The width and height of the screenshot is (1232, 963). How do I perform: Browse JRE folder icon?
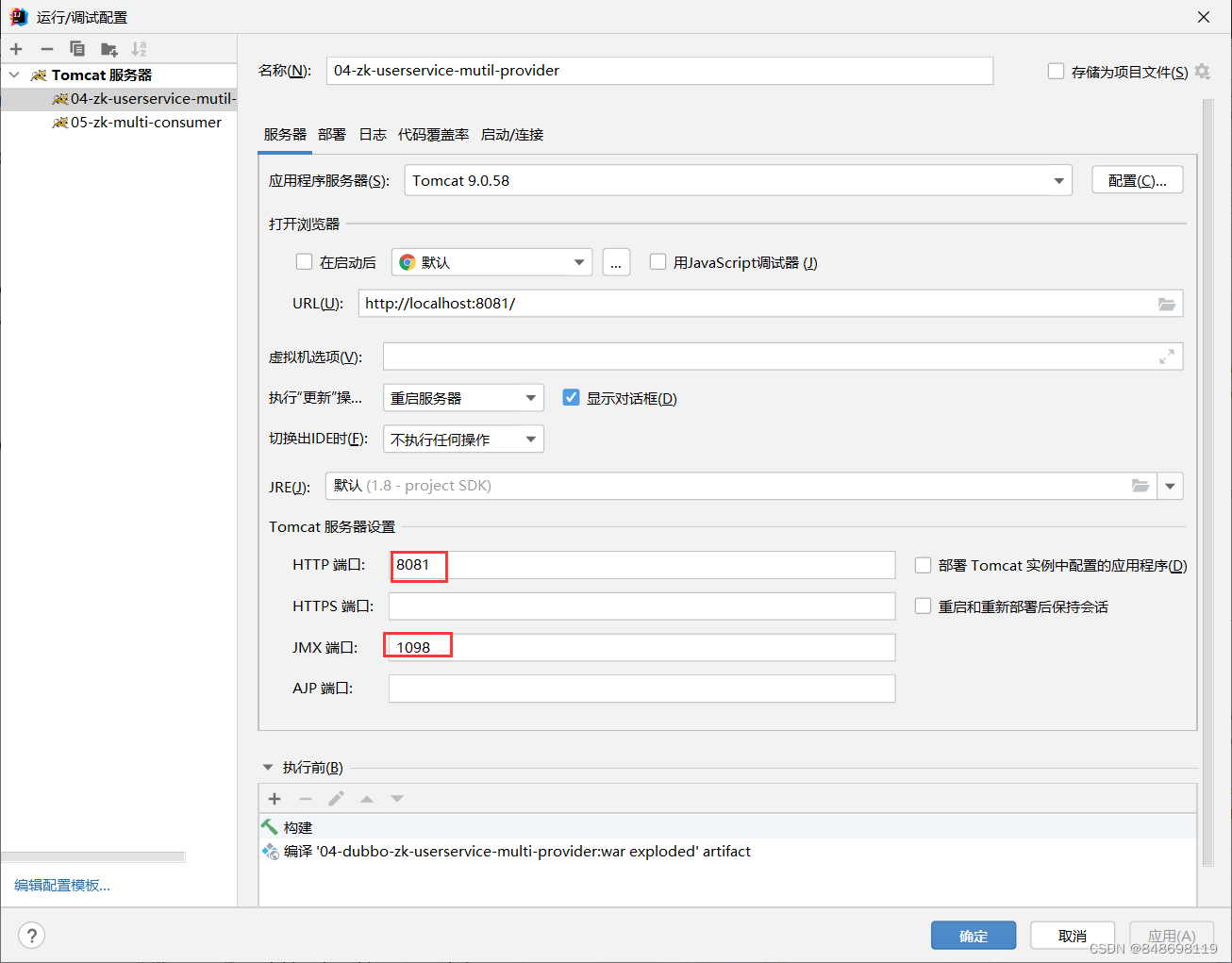point(1140,486)
